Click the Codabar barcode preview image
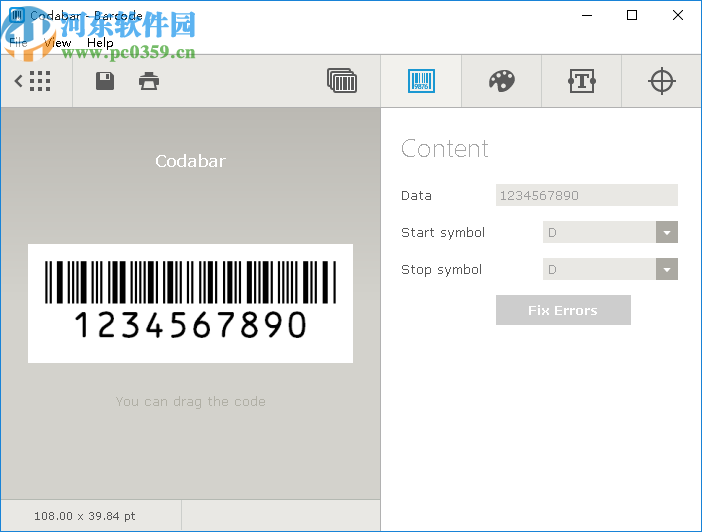 (190, 303)
